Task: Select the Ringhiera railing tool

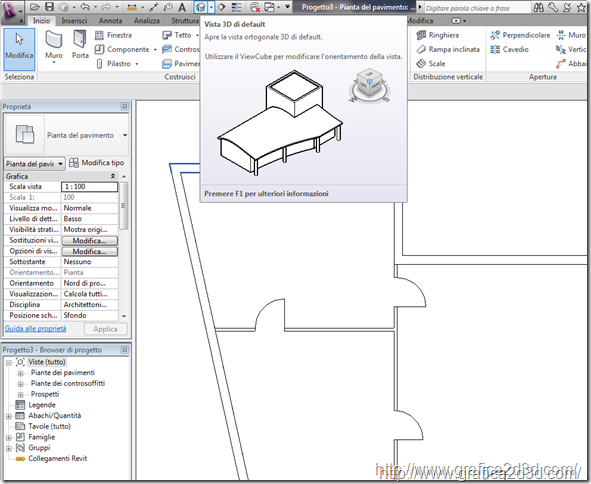Action: tap(438, 35)
